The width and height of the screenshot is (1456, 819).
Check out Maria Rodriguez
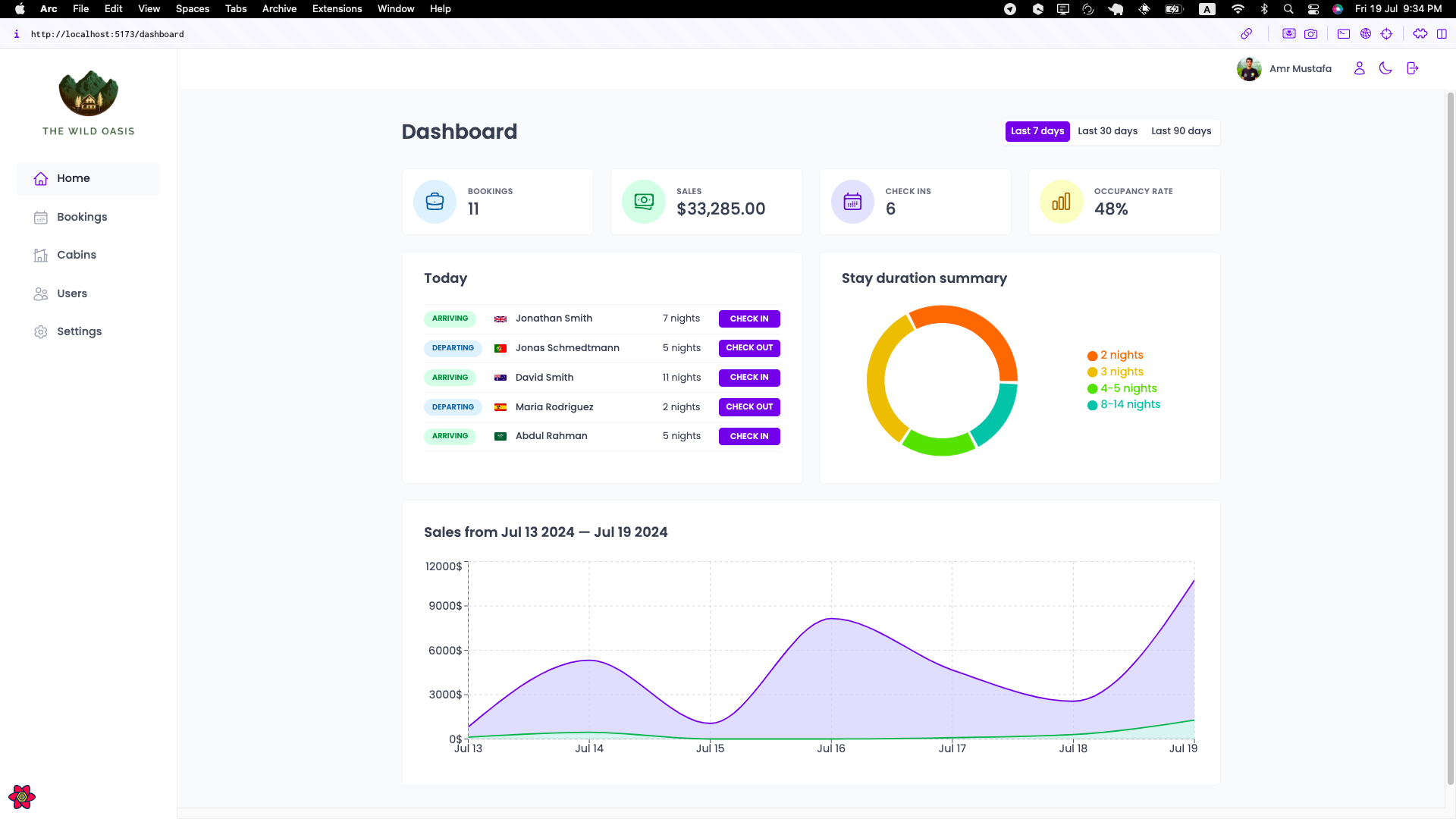pos(748,407)
